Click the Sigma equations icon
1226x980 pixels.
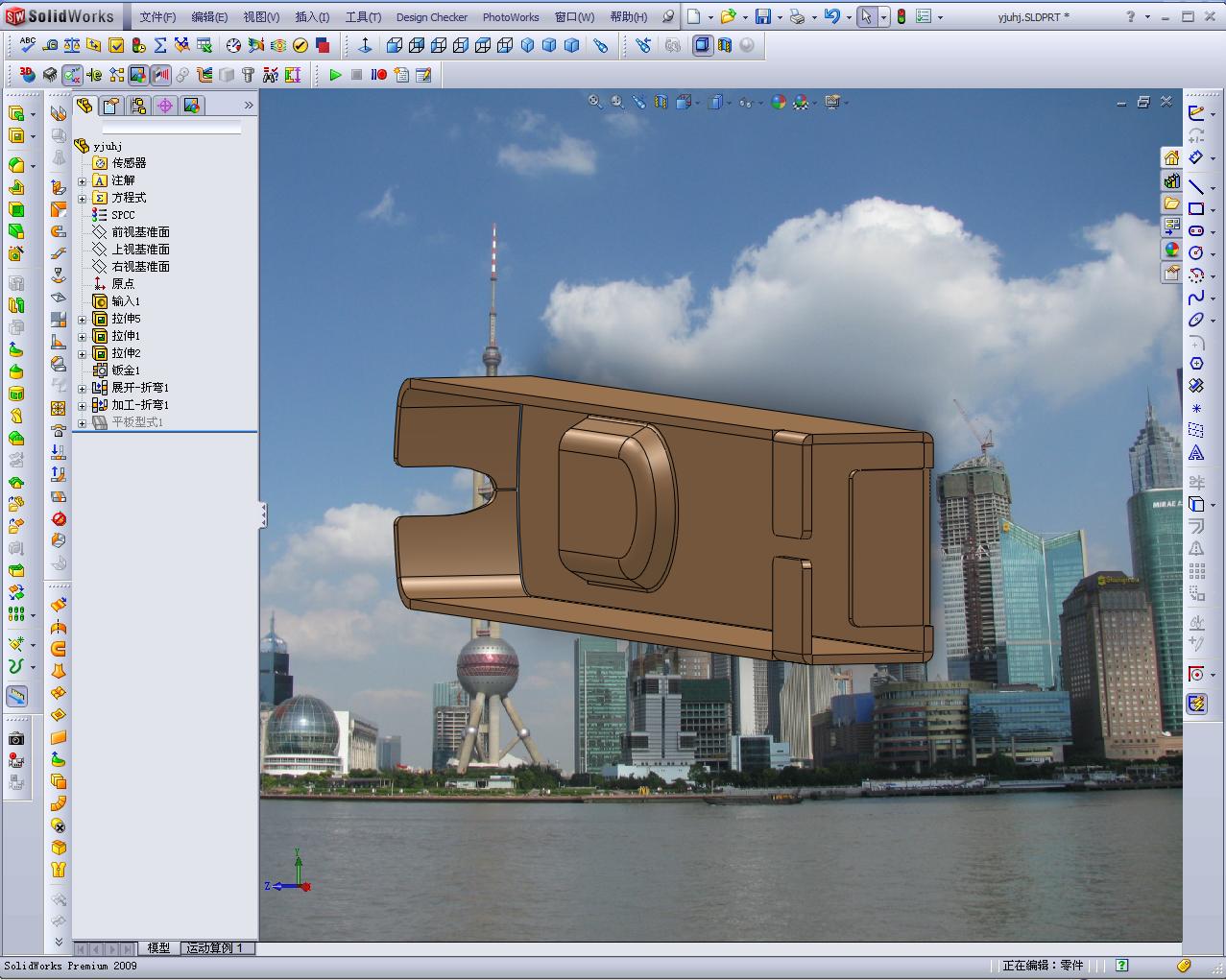160,45
